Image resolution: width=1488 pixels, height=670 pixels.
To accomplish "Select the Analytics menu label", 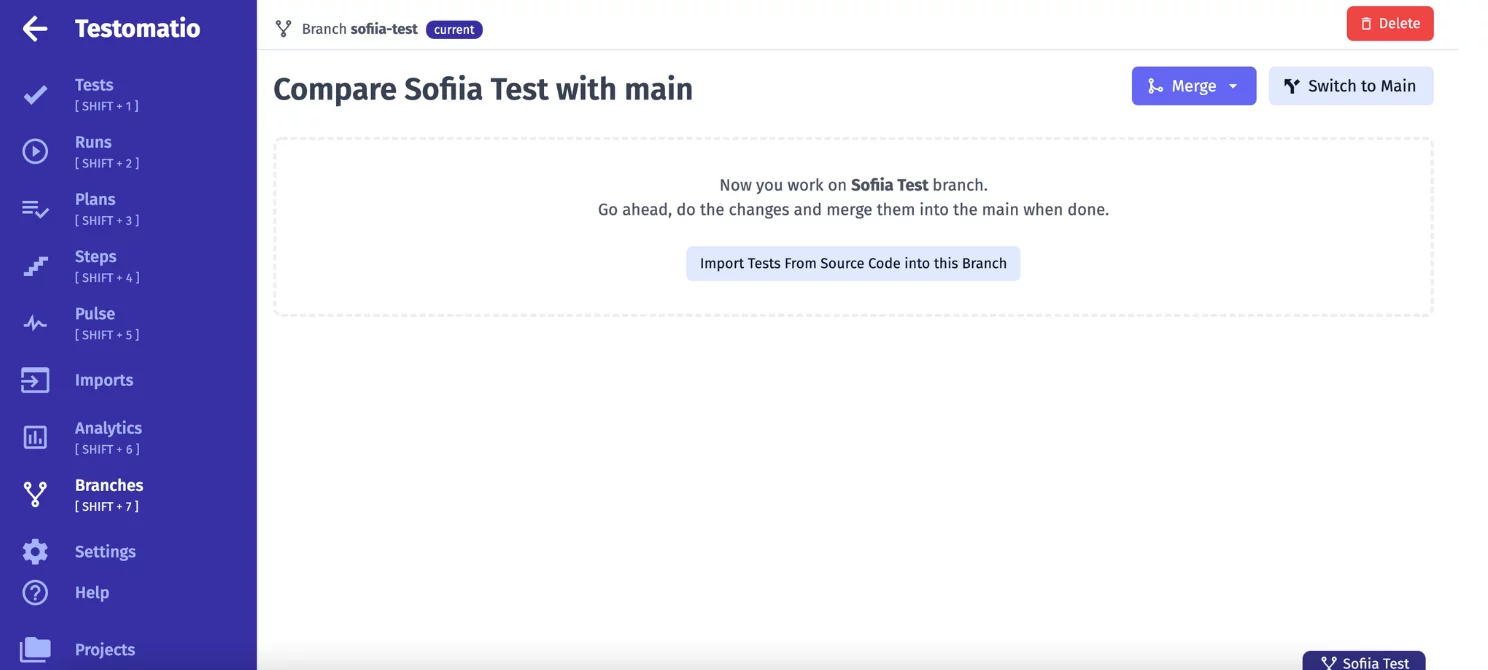I will (x=108, y=428).
